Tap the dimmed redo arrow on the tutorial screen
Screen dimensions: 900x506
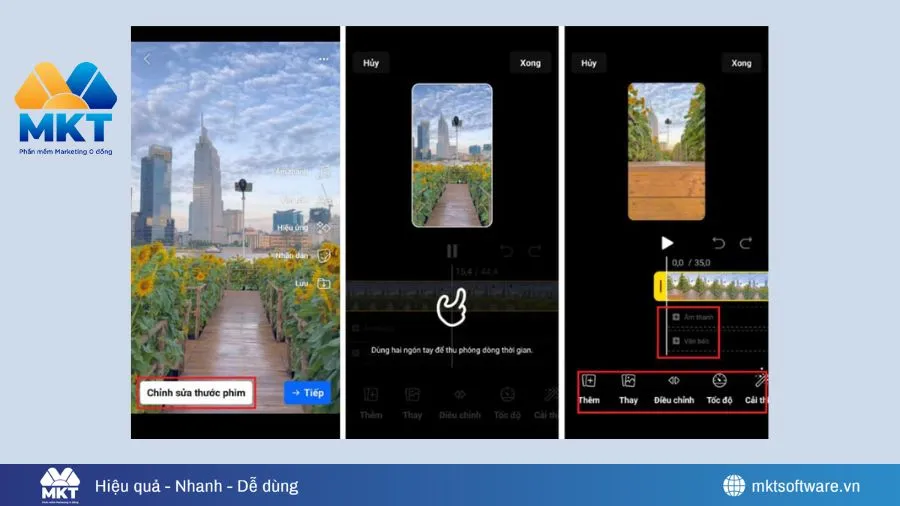(535, 251)
